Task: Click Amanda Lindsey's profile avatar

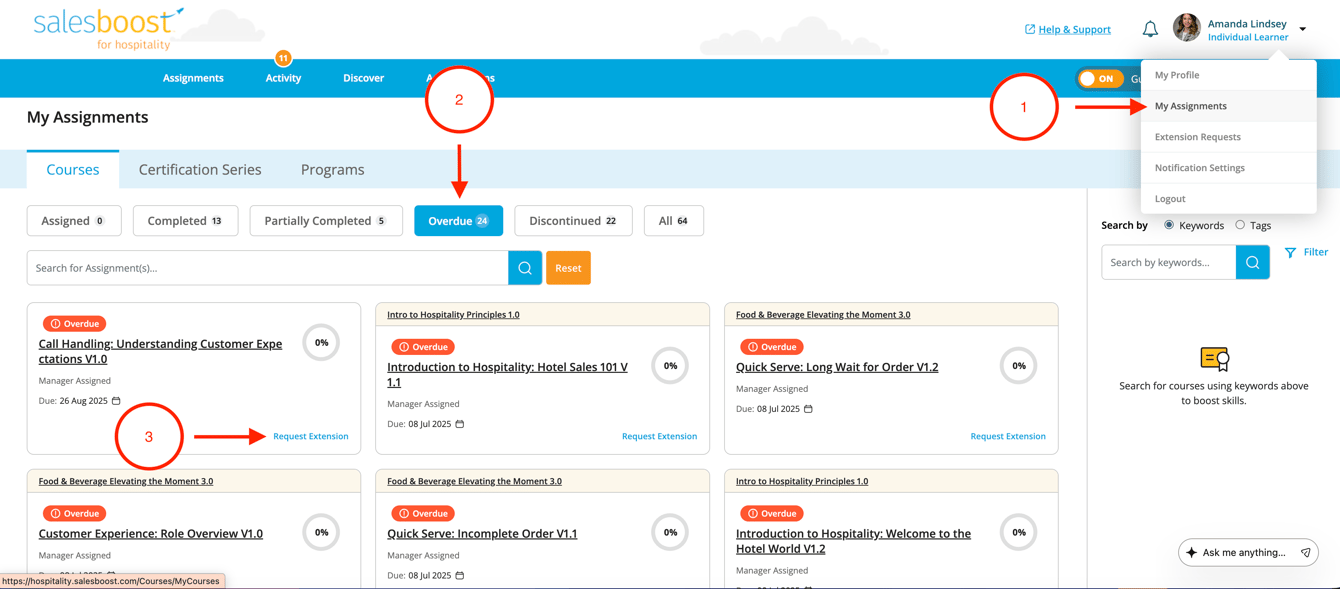Action: (1187, 28)
